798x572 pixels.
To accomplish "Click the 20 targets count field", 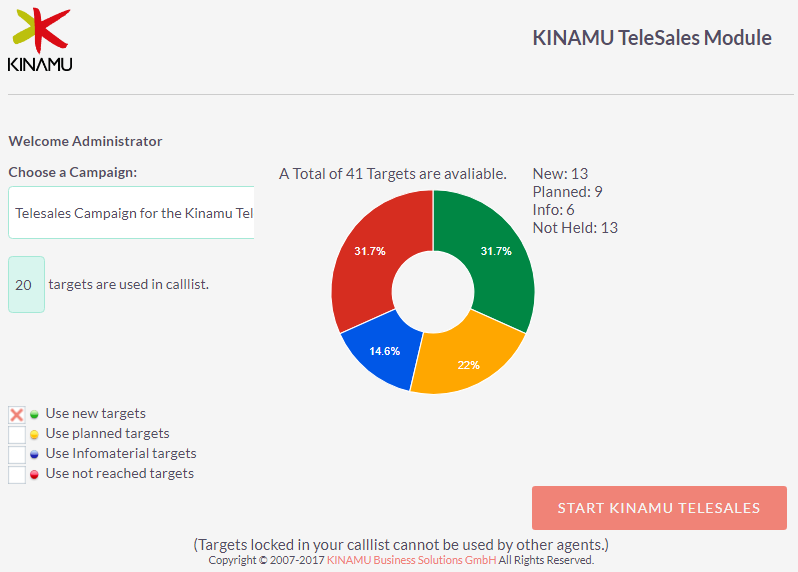I will coord(26,284).
